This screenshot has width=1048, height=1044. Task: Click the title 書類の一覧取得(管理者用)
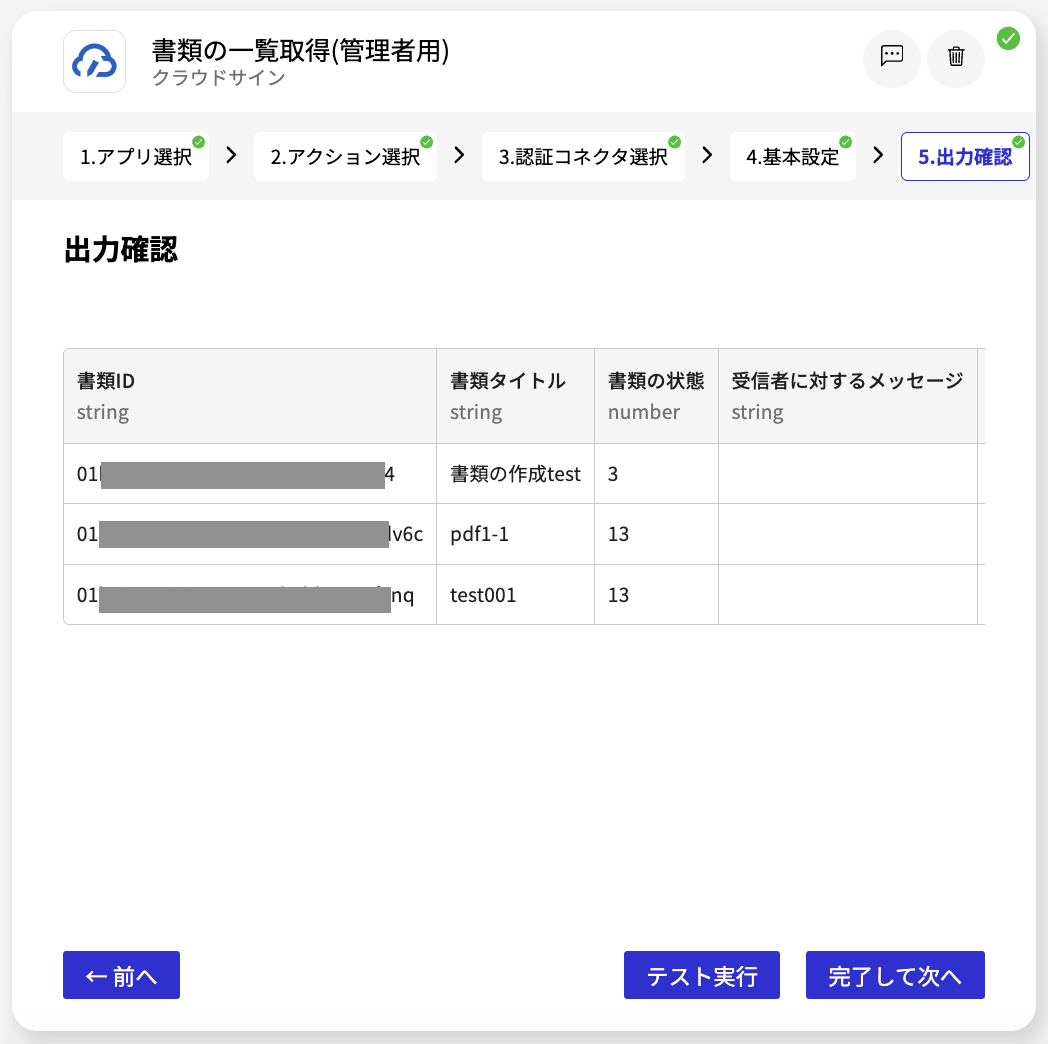click(x=301, y=50)
